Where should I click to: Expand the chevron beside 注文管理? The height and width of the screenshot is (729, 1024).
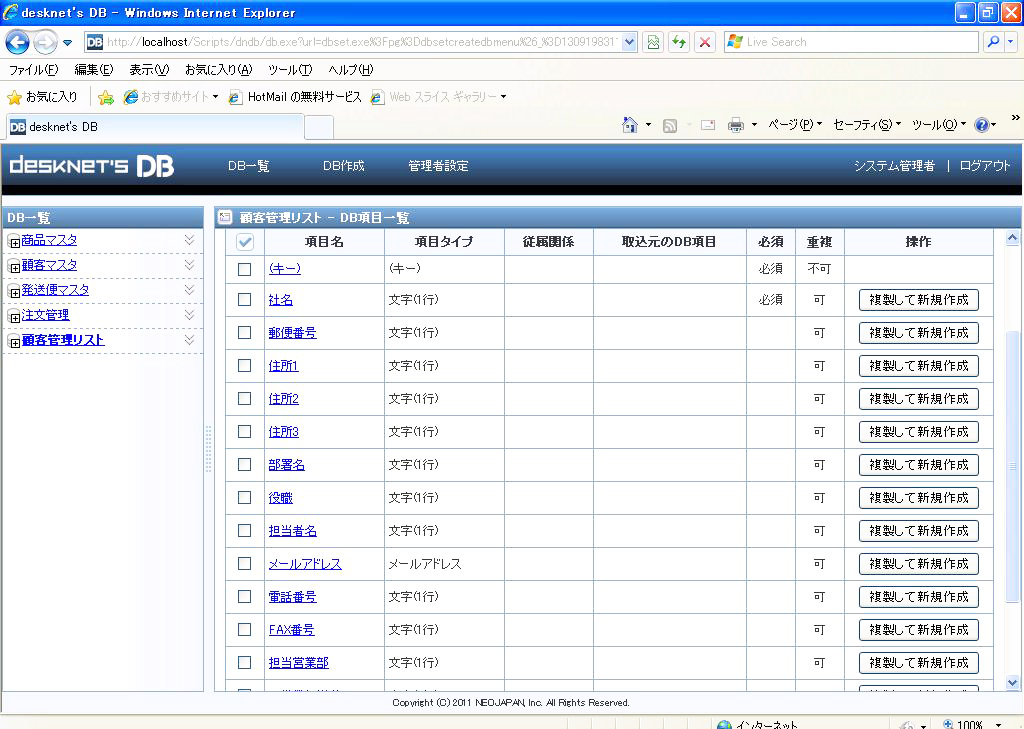coord(189,315)
